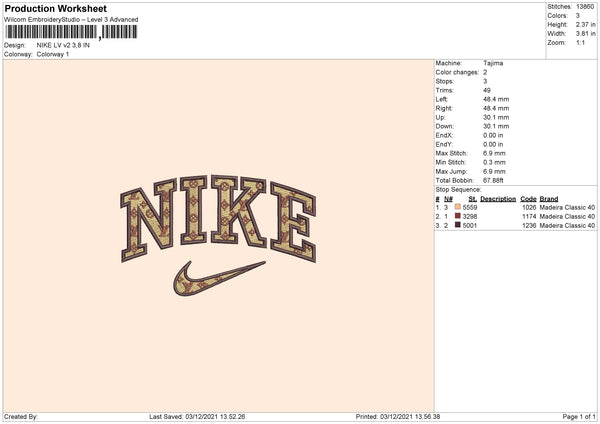The image size is (600, 424).
Task: Click the peach color swatch for 5559
Action: click(458, 207)
